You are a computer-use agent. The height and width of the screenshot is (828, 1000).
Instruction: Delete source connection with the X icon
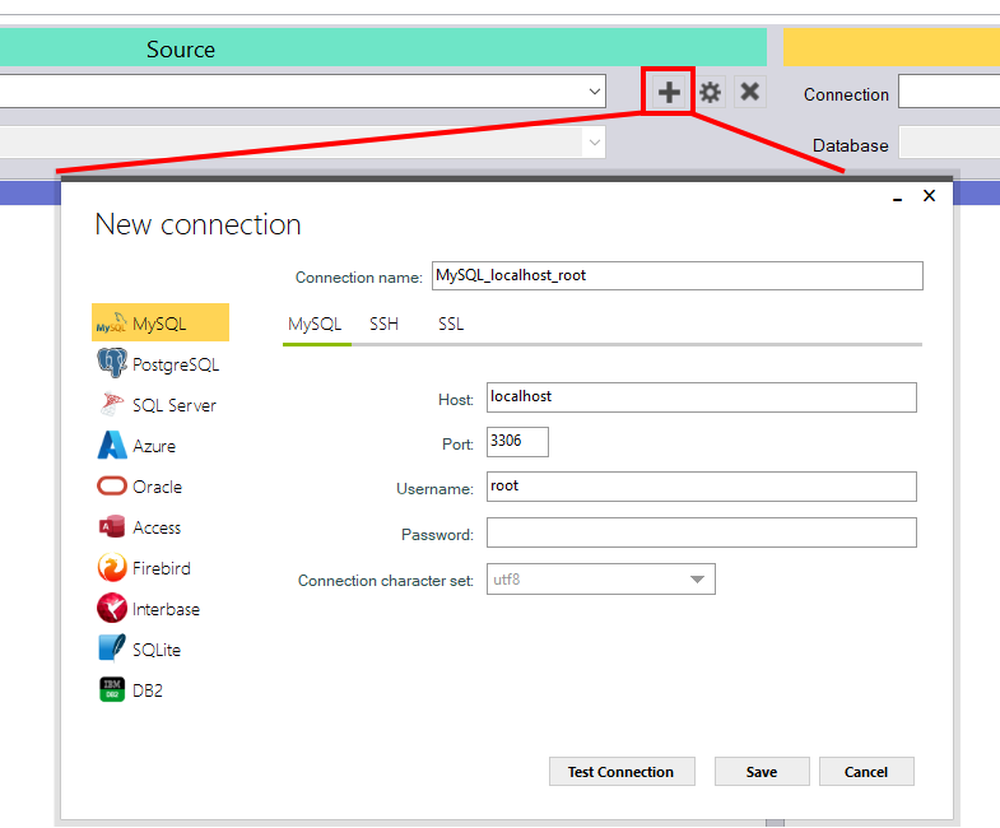pyautogui.click(x=750, y=92)
